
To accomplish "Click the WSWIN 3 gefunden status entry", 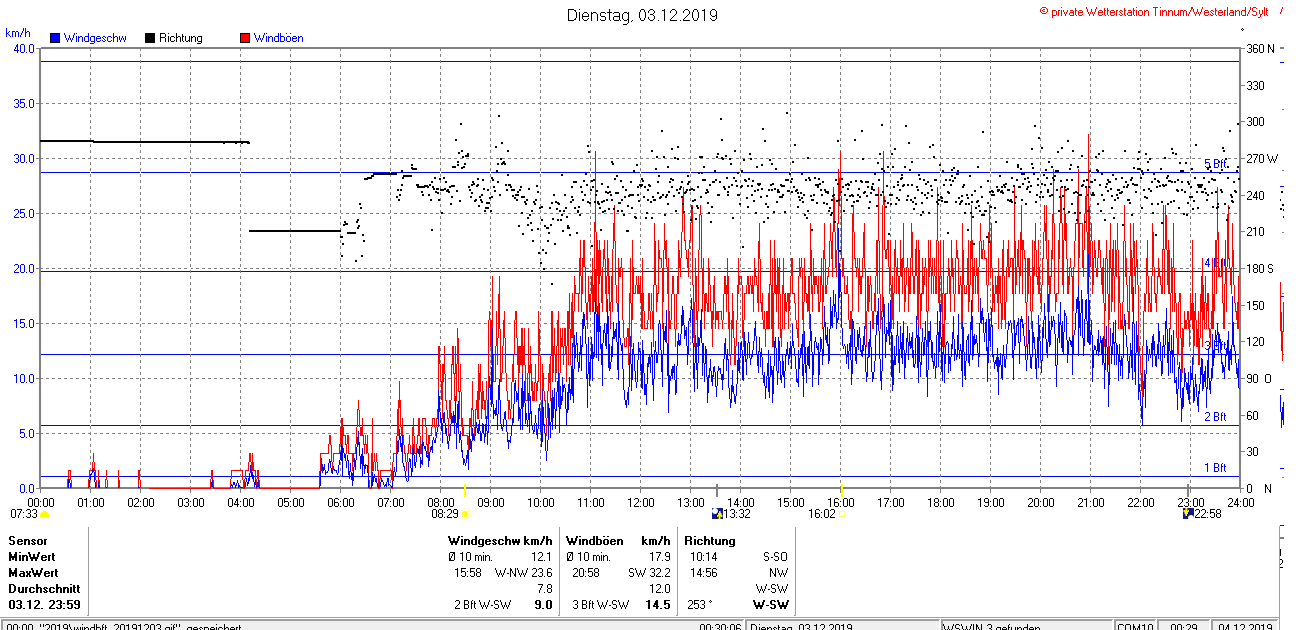I will coord(1028,626).
